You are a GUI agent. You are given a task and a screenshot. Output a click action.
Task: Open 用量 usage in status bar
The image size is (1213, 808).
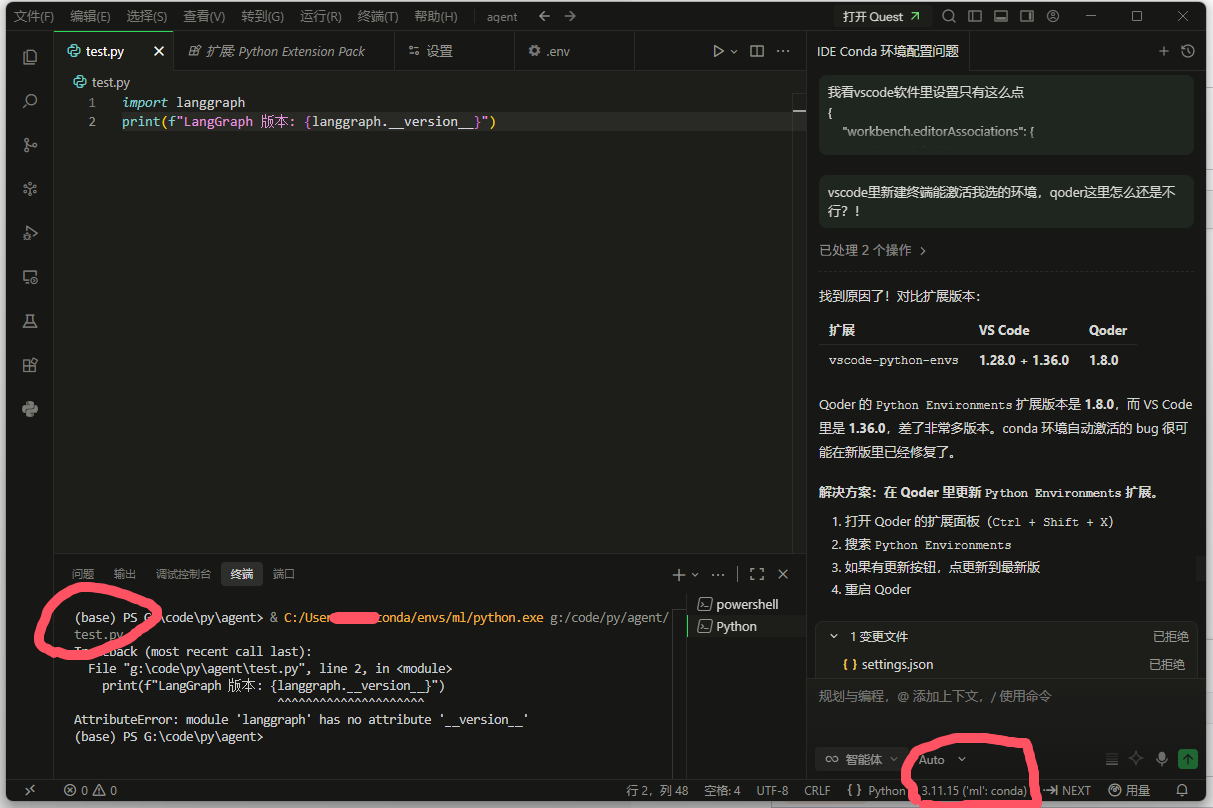(1129, 790)
